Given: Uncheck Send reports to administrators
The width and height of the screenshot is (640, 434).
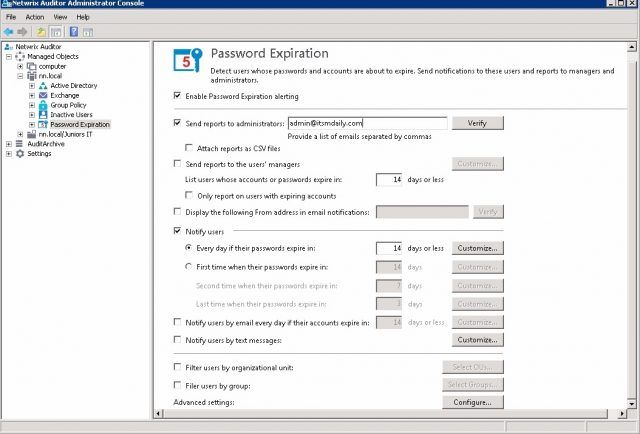Looking at the screenshot, I should click(177, 122).
